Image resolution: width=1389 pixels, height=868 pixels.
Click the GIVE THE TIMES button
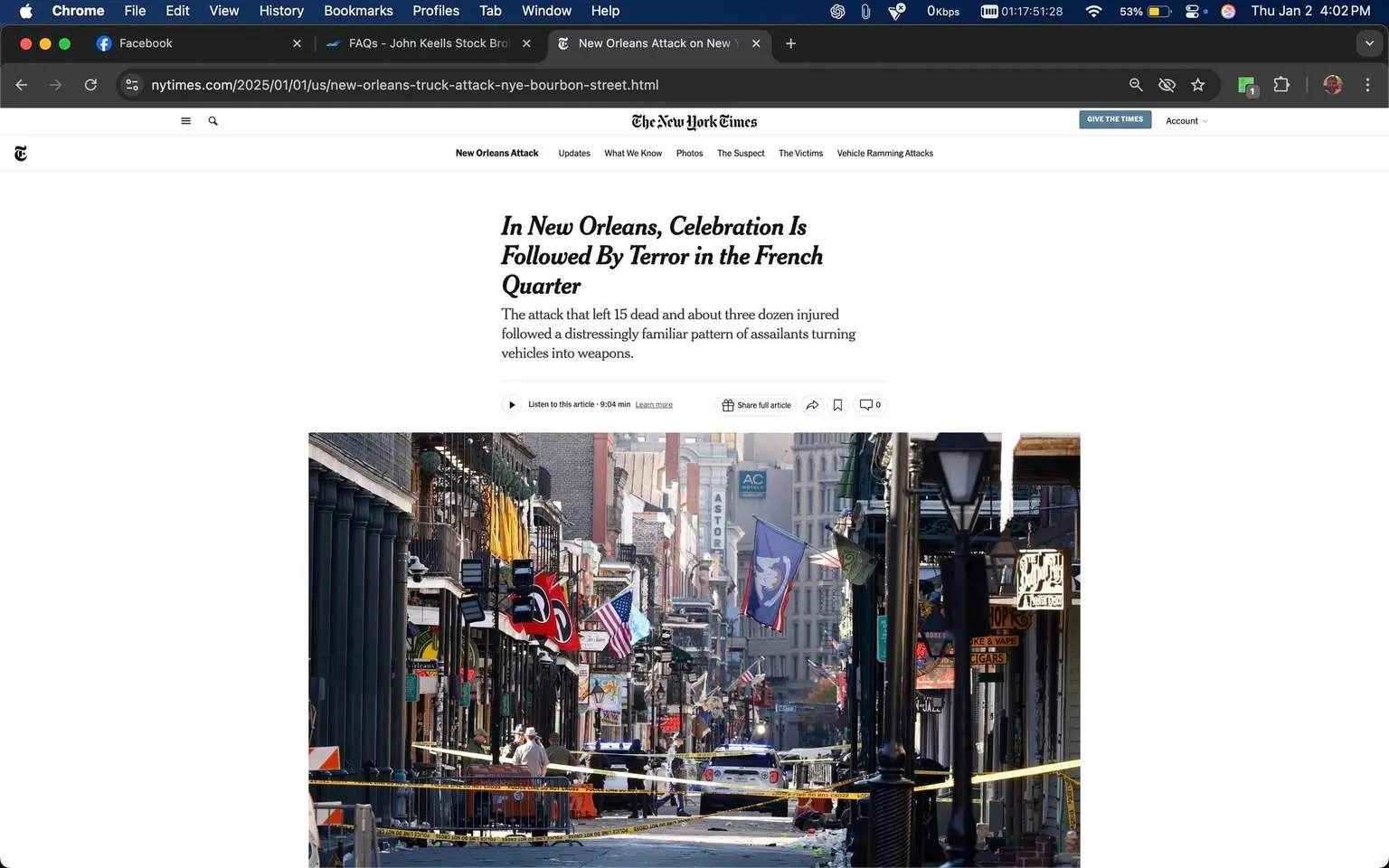1114,118
